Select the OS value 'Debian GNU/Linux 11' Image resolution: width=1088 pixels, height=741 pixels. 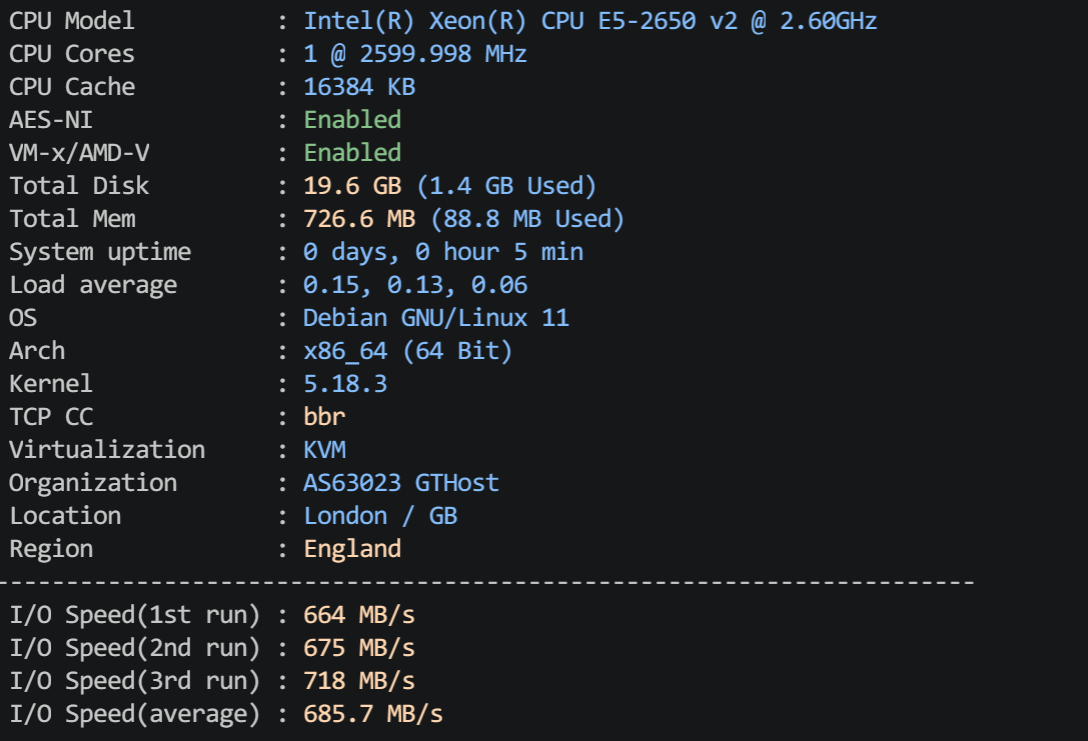click(x=436, y=318)
